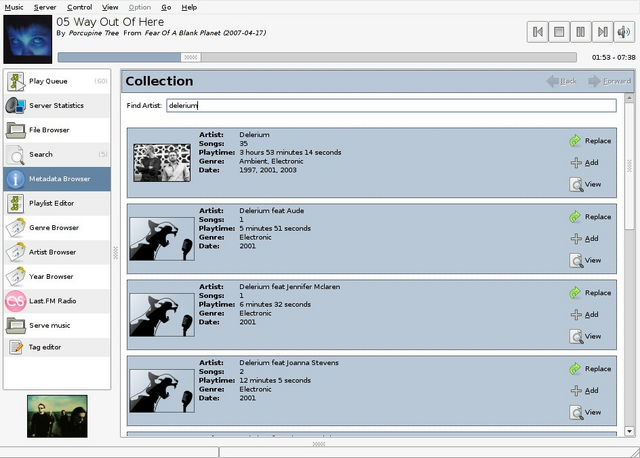
Task: Open the Music menu
Action: [14, 7]
